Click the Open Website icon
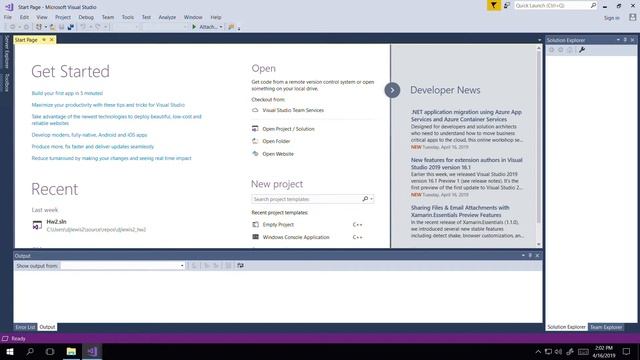 255,154
